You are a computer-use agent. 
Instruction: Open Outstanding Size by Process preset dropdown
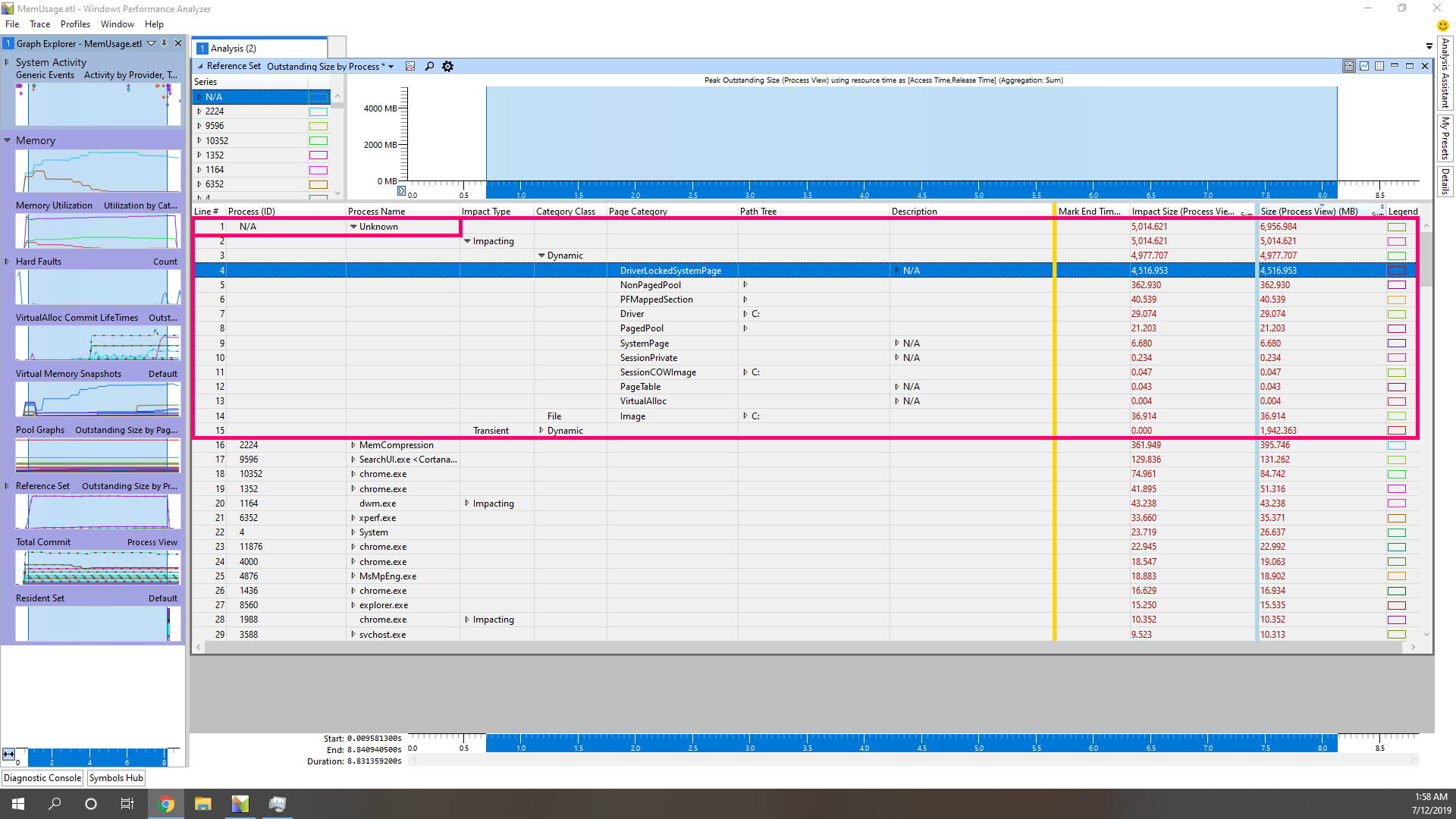pos(391,67)
